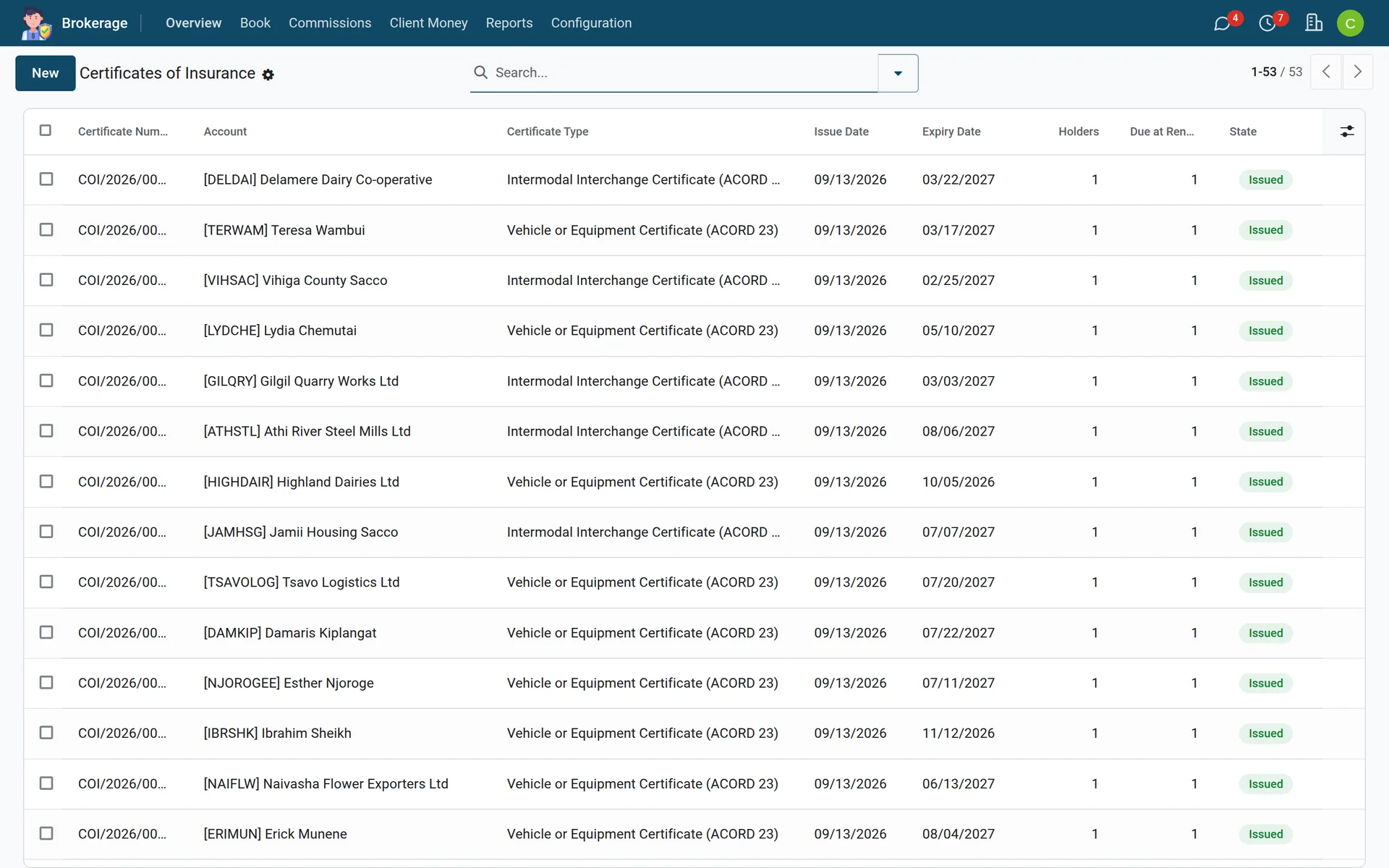Viewport: 1389px width, 868px height.
Task: Open the Tsavo Logistics Ltd record
Action: [x=301, y=582]
